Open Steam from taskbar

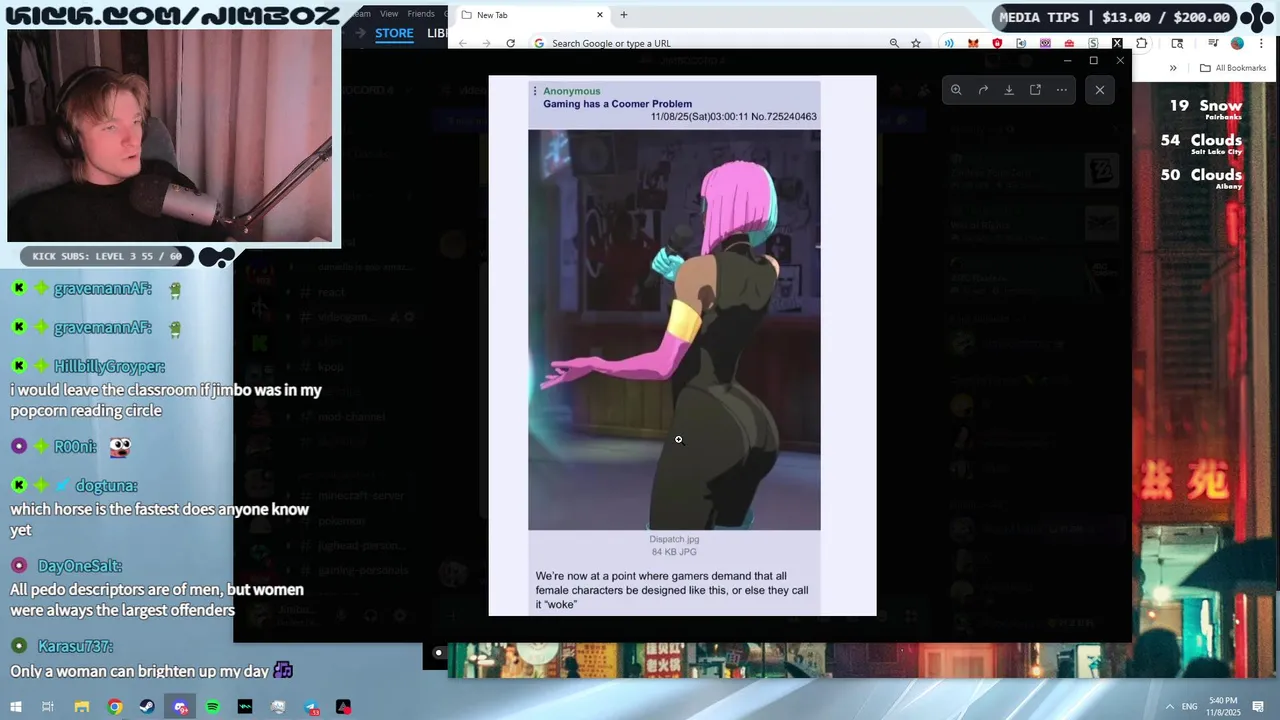pos(147,707)
